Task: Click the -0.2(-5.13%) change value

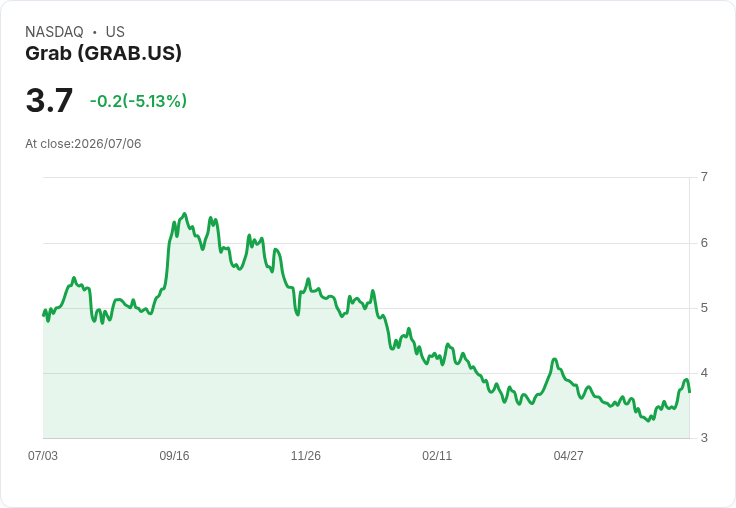Action: tap(138, 101)
